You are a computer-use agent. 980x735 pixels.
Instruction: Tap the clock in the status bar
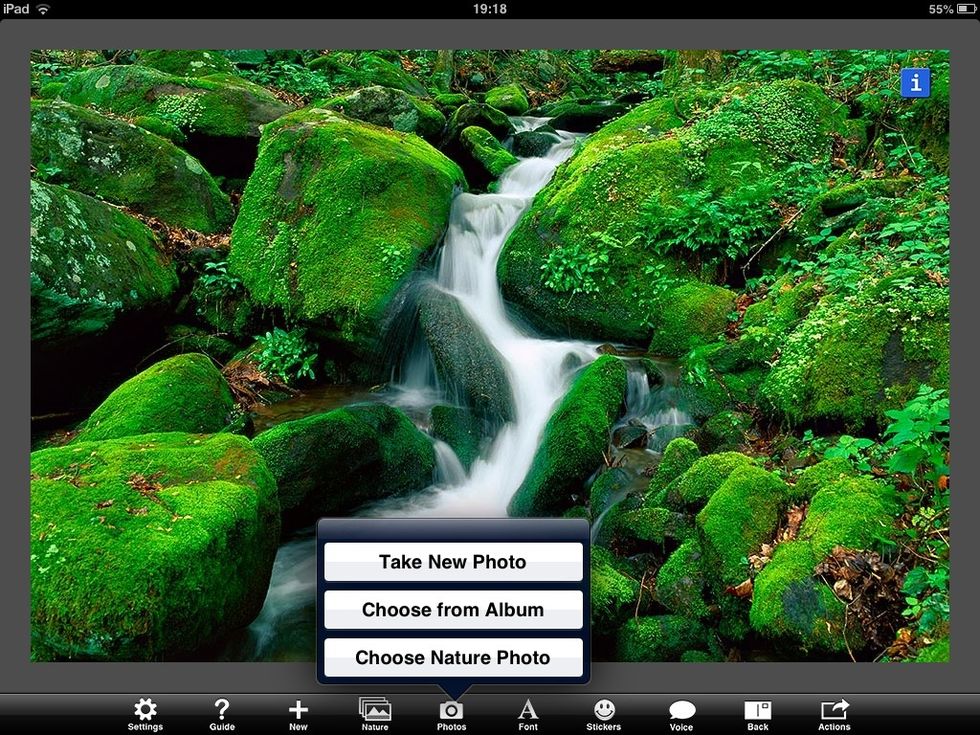click(489, 9)
